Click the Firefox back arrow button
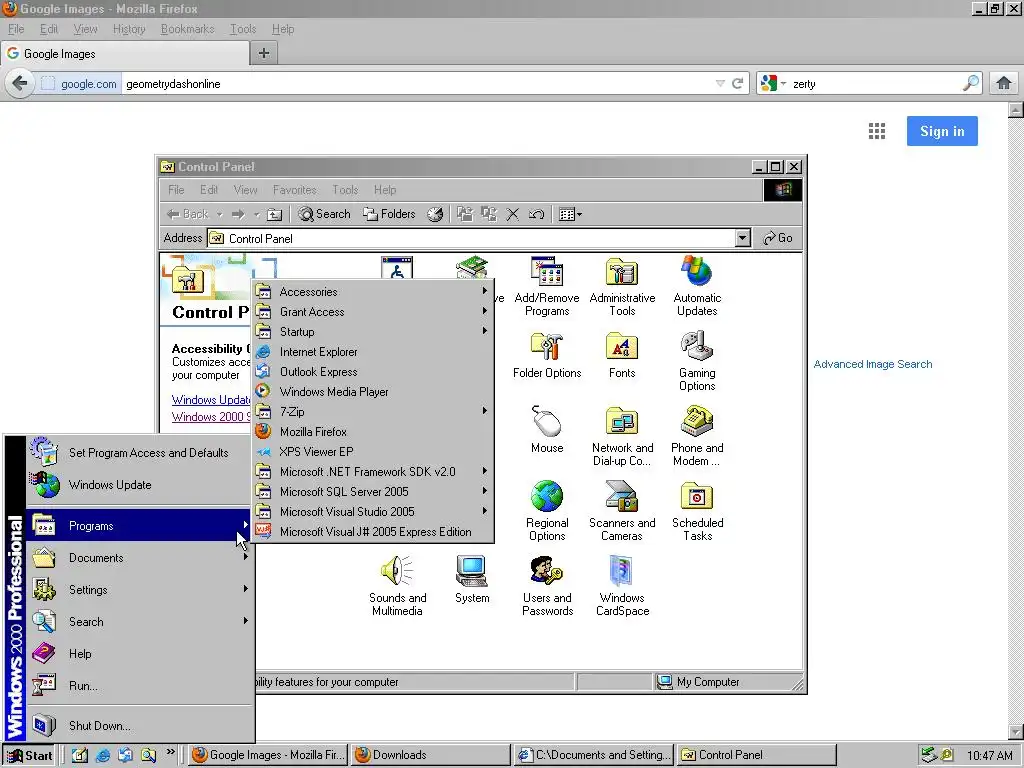1024x768 pixels. [x=20, y=84]
